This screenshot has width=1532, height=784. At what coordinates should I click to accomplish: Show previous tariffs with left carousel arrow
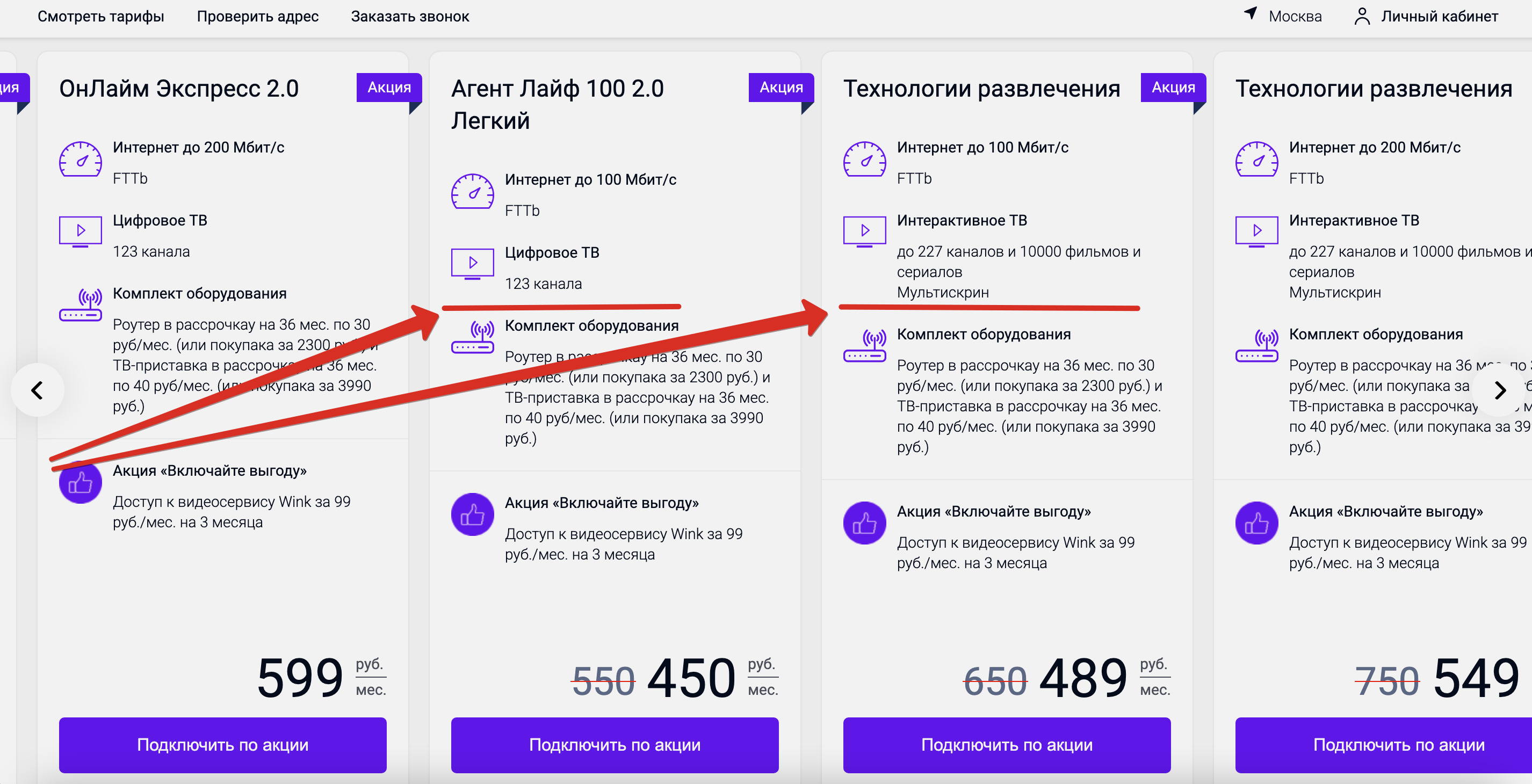pos(38,390)
